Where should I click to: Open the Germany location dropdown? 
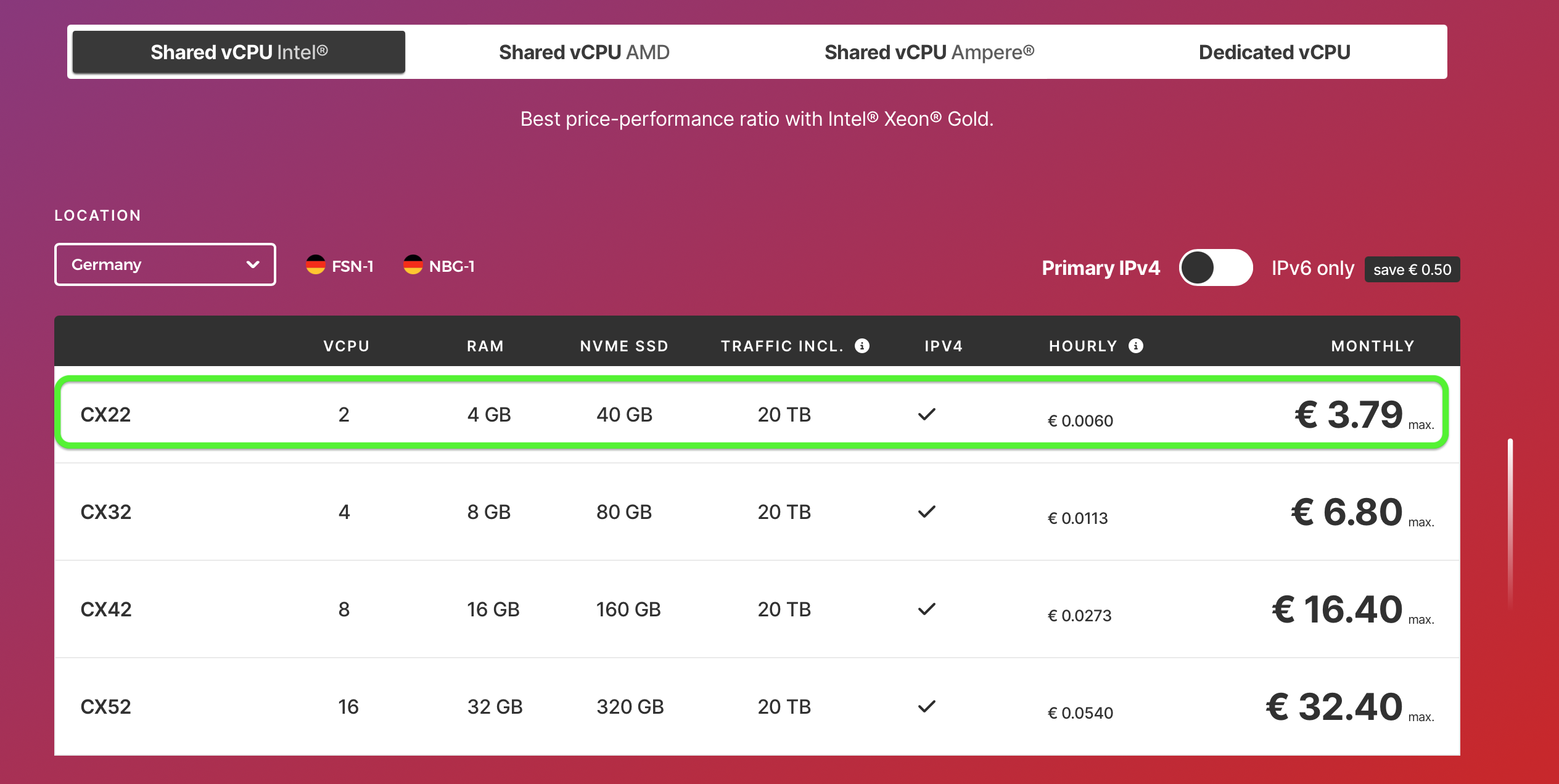[x=165, y=264]
